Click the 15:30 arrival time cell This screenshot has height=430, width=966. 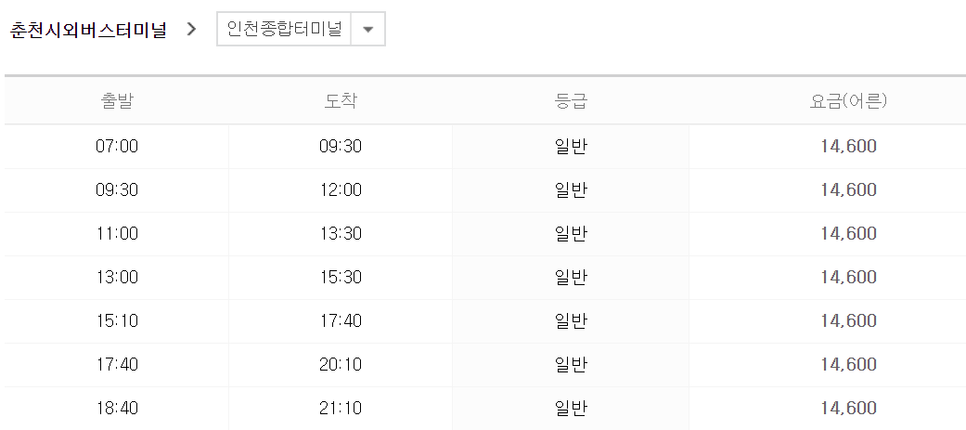340,278
